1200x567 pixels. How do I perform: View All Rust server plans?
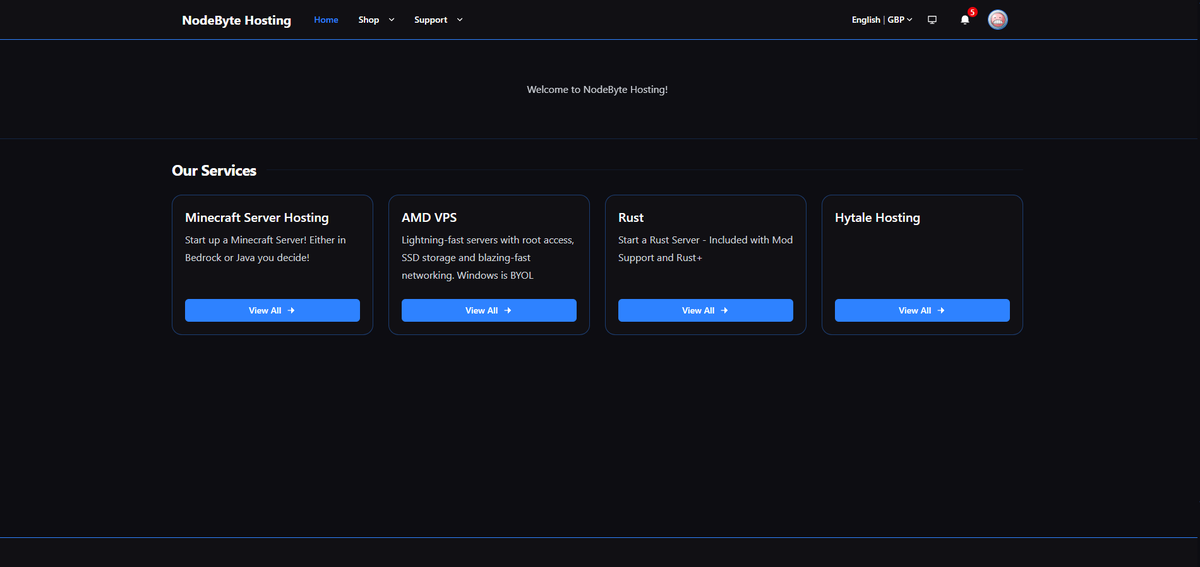click(705, 310)
